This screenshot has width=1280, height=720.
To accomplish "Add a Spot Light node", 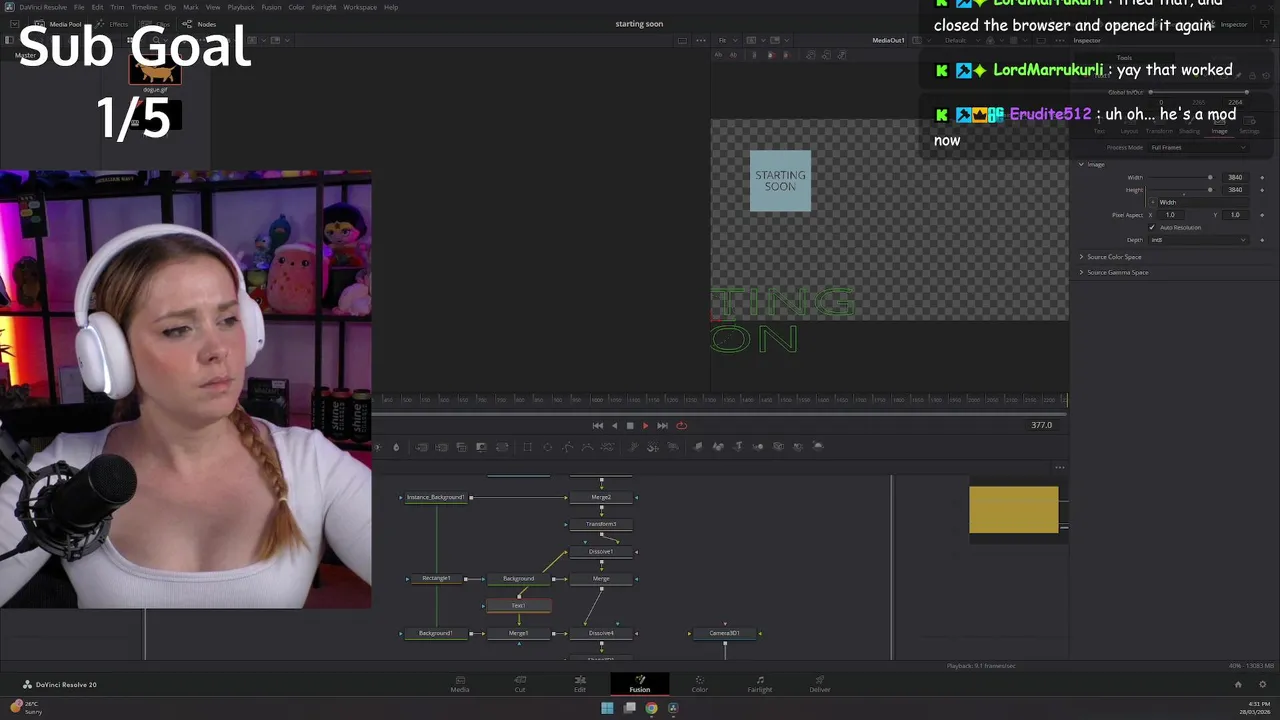I will 798,446.
